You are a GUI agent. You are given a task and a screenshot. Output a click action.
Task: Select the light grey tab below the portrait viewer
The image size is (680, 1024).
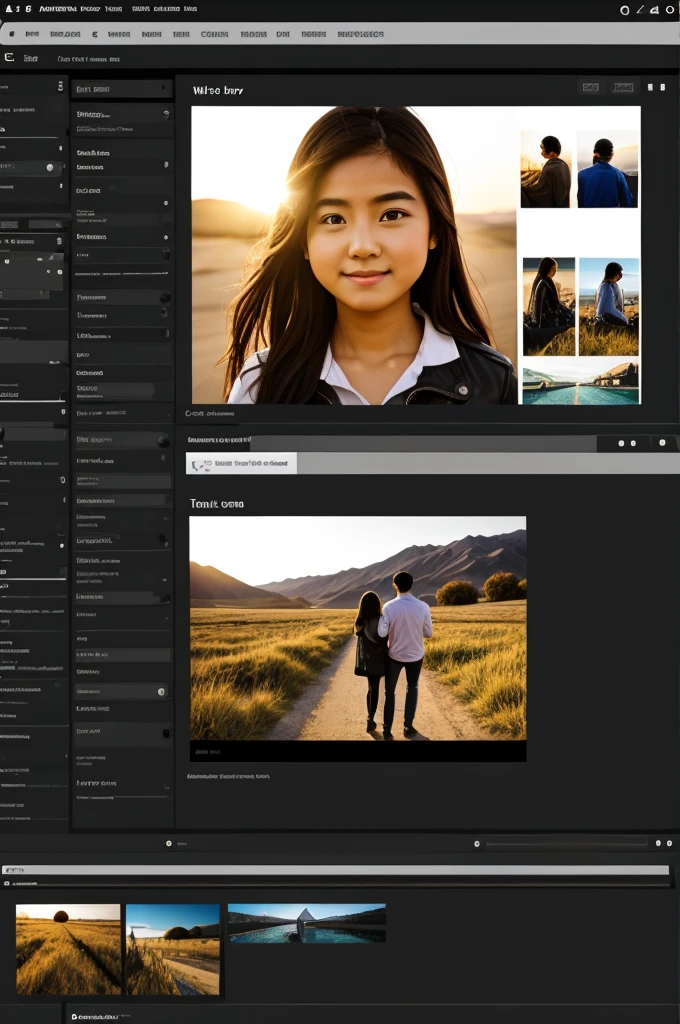pyautogui.click(x=241, y=463)
